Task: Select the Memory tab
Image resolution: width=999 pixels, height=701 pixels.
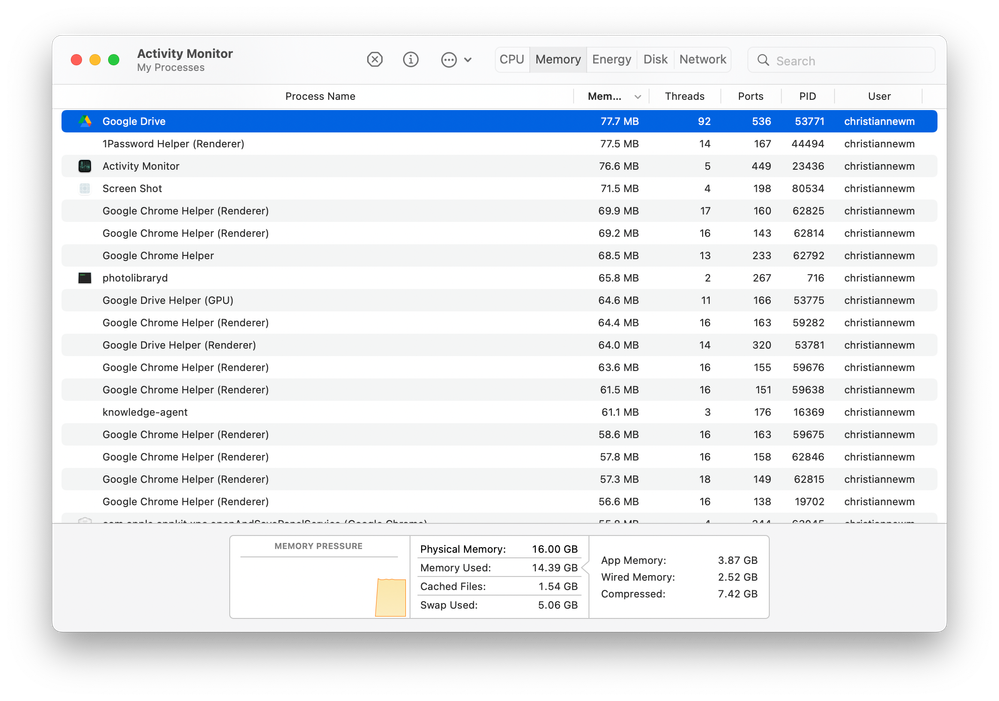Action: click(x=557, y=59)
